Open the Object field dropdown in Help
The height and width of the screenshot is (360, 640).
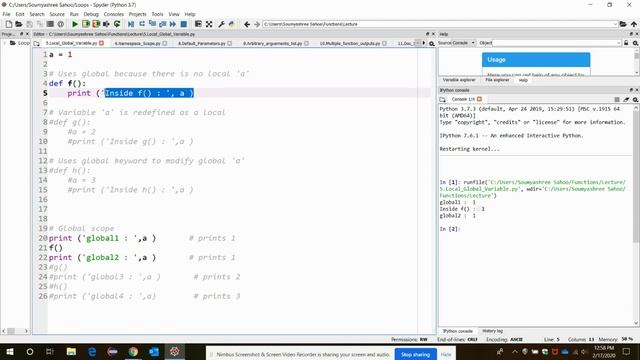pos(618,43)
